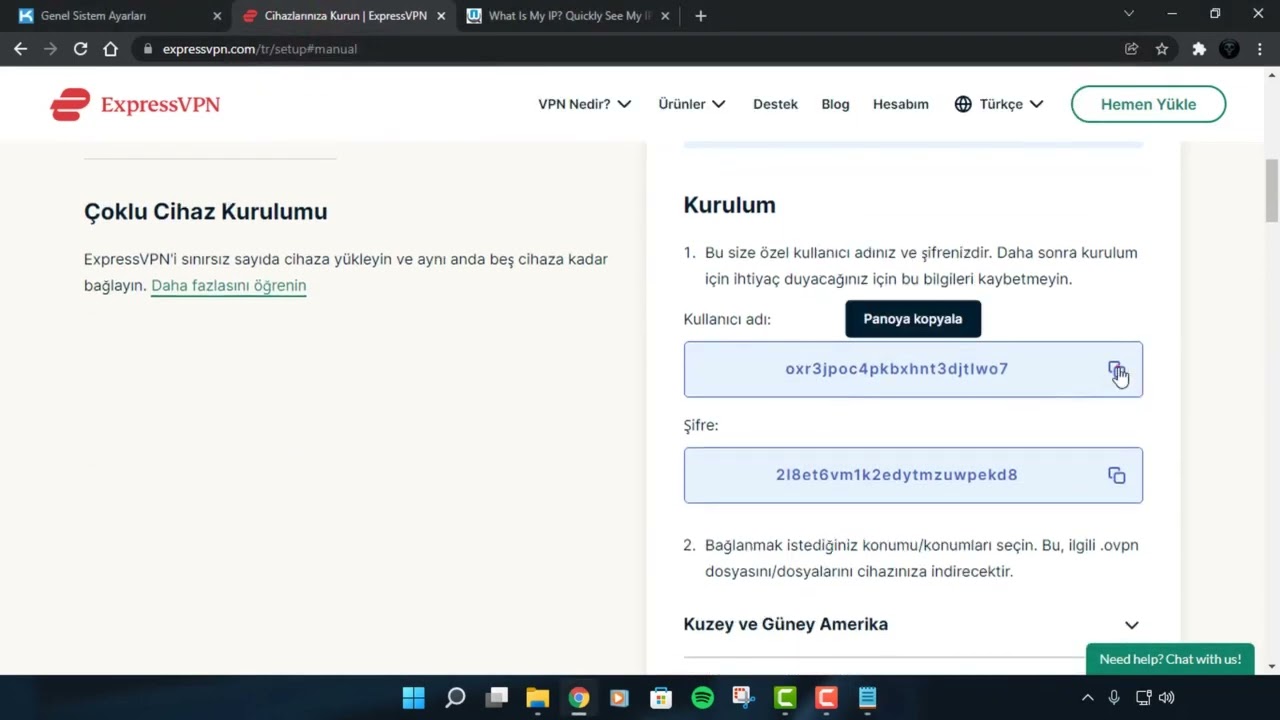This screenshot has height=720, width=1280.
Task: Open File Explorer from the taskbar
Action: tap(538, 698)
